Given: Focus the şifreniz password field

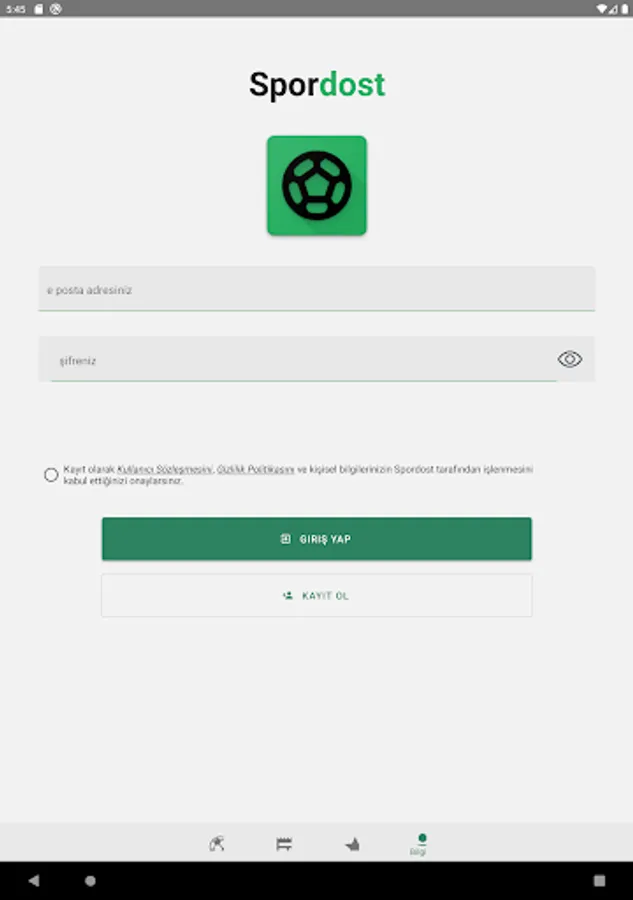Looking at the screenshot, I should [298, 359].
